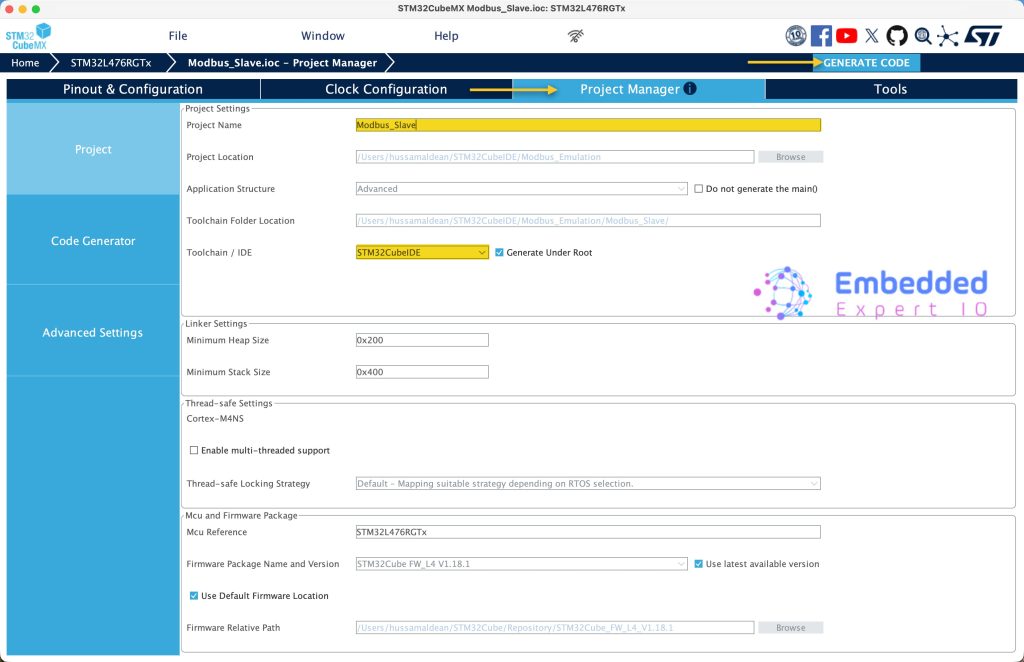This screenshot has height=662, width=1024.
Task: Open Thread-safe Locking Strategy dropdown
Action: 588,484
